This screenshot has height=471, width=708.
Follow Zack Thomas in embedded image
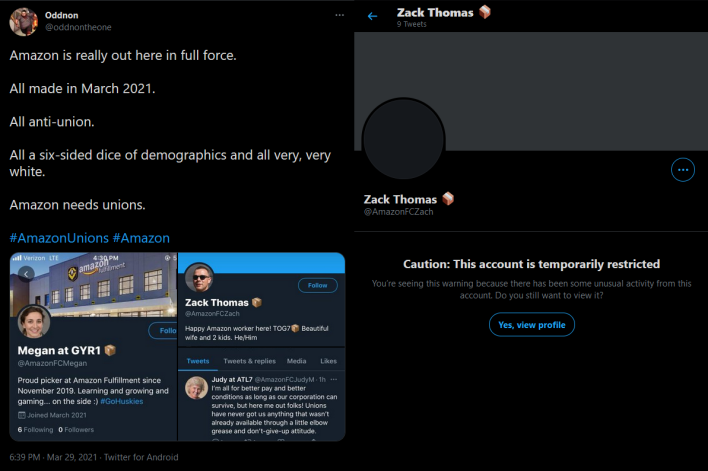tap(317, 285)
